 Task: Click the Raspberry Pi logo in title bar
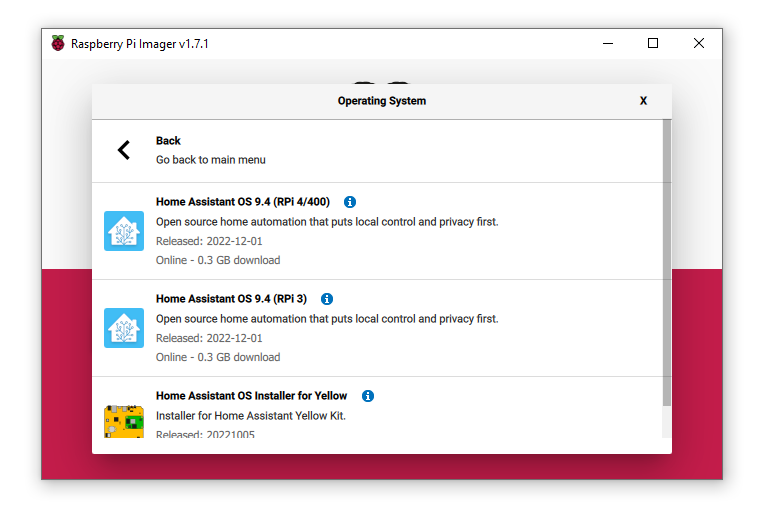click(x=58, y=43)
